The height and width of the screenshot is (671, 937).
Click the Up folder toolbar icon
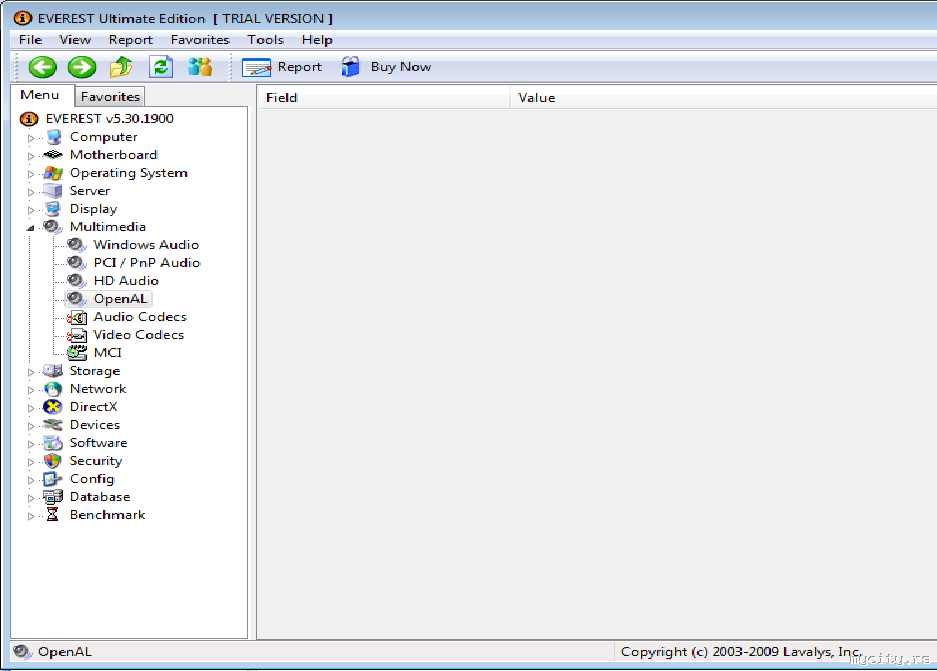(121, 67)
